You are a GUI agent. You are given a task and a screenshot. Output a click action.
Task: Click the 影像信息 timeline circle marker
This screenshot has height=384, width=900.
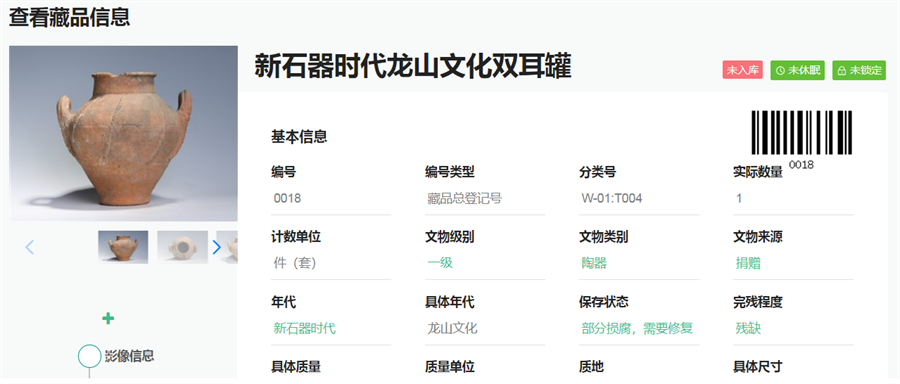90,356
